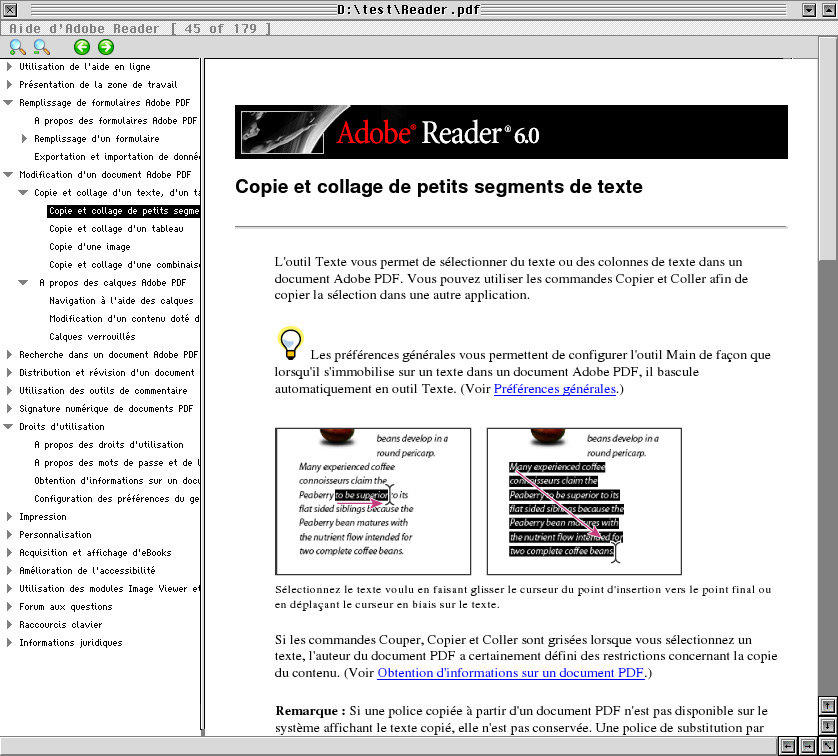838x756 pixels.
Task: Go back with the green left arrow
Action: pos(82,47)
